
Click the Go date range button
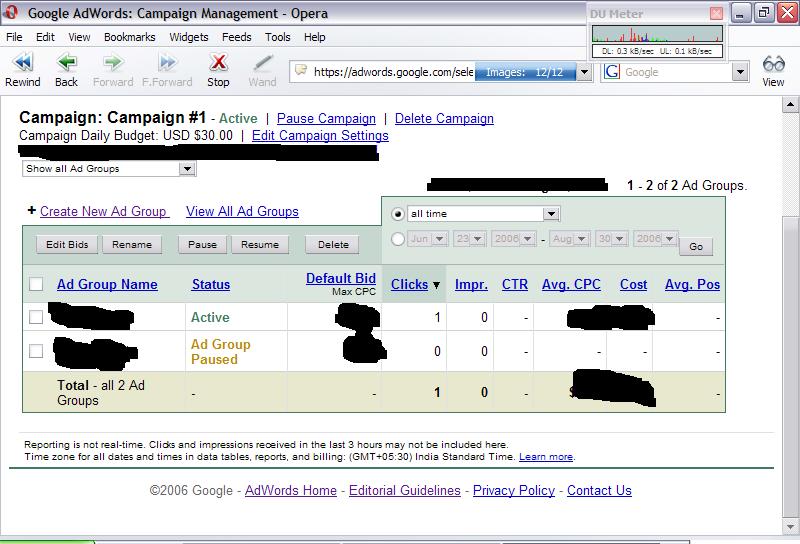tap(696, 246)
